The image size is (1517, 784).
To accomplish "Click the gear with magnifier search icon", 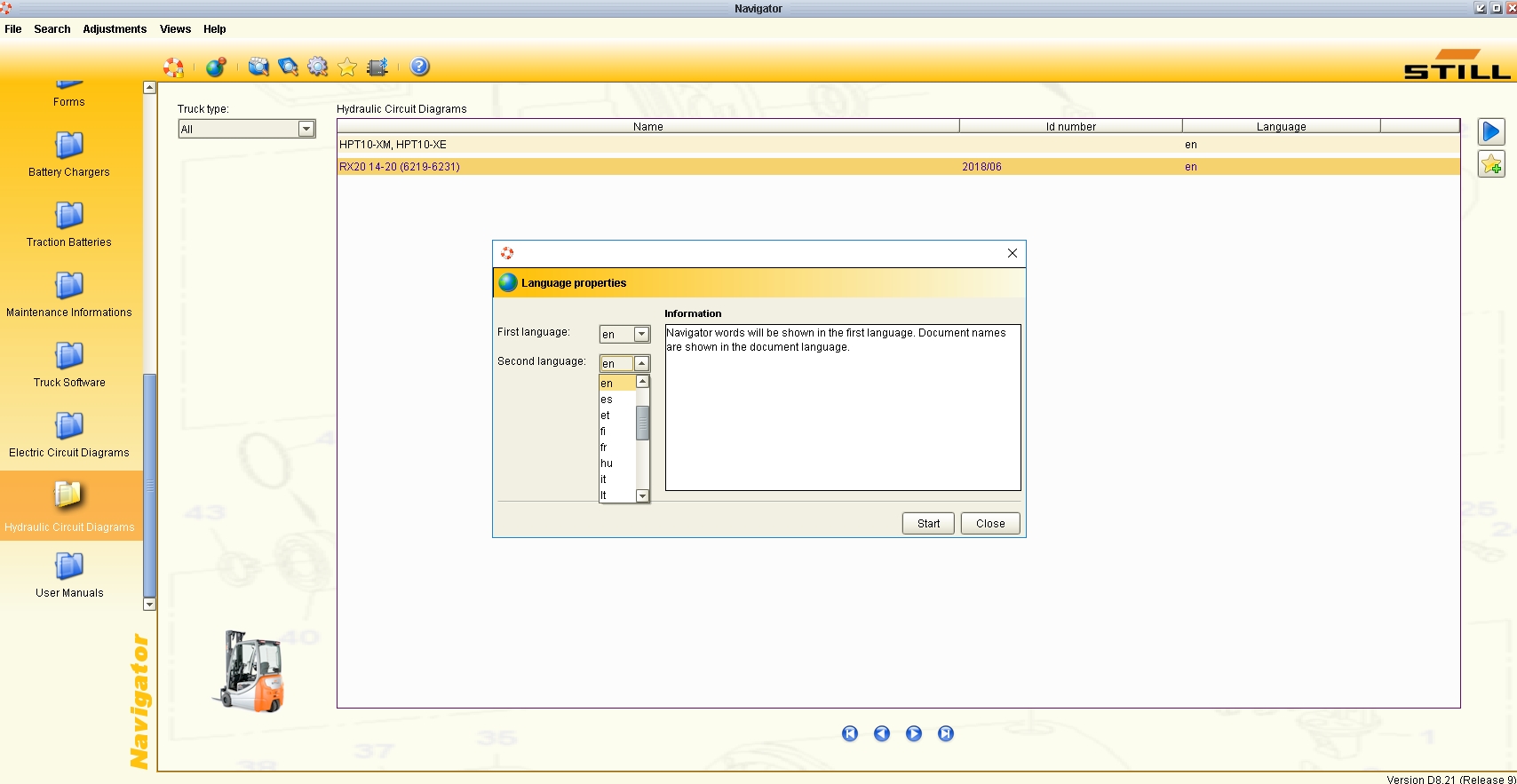I will (x=317, y=67).
